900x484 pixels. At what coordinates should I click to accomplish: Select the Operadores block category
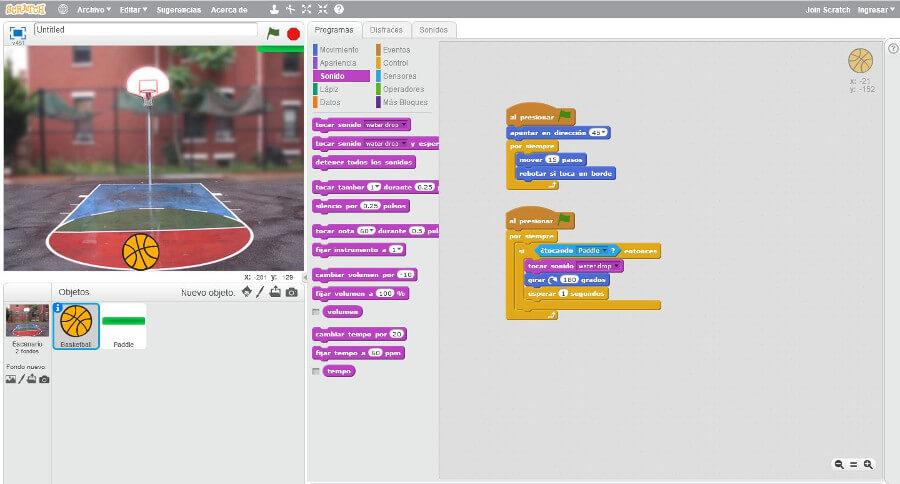tap(403, 89)
